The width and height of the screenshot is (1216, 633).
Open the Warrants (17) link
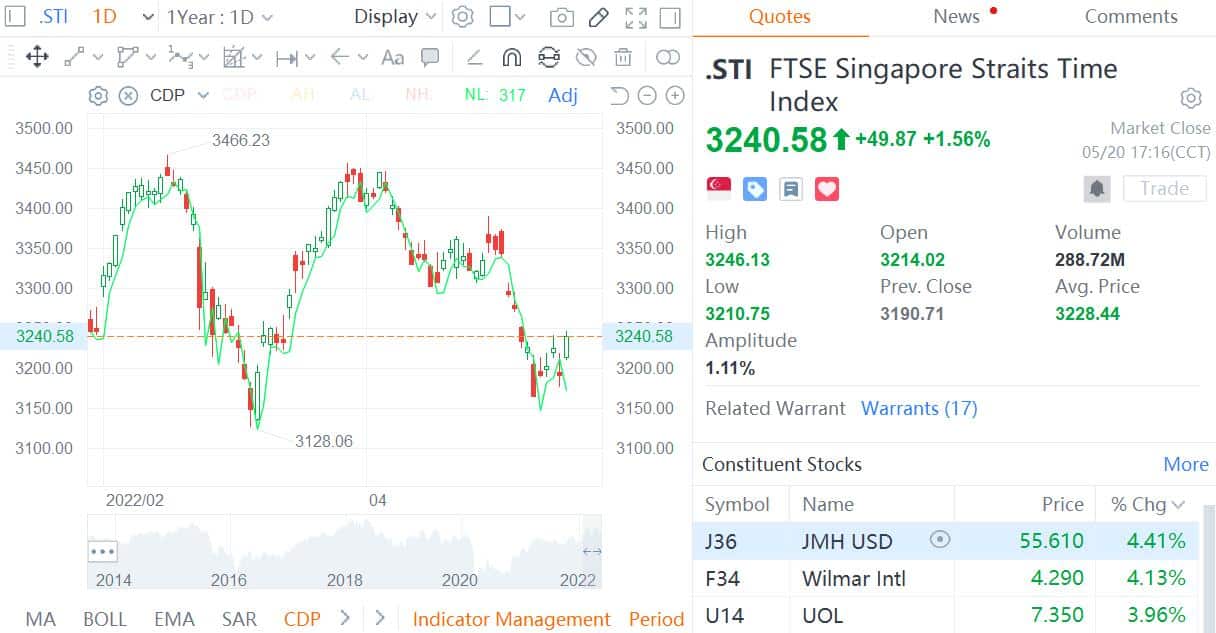919,408
